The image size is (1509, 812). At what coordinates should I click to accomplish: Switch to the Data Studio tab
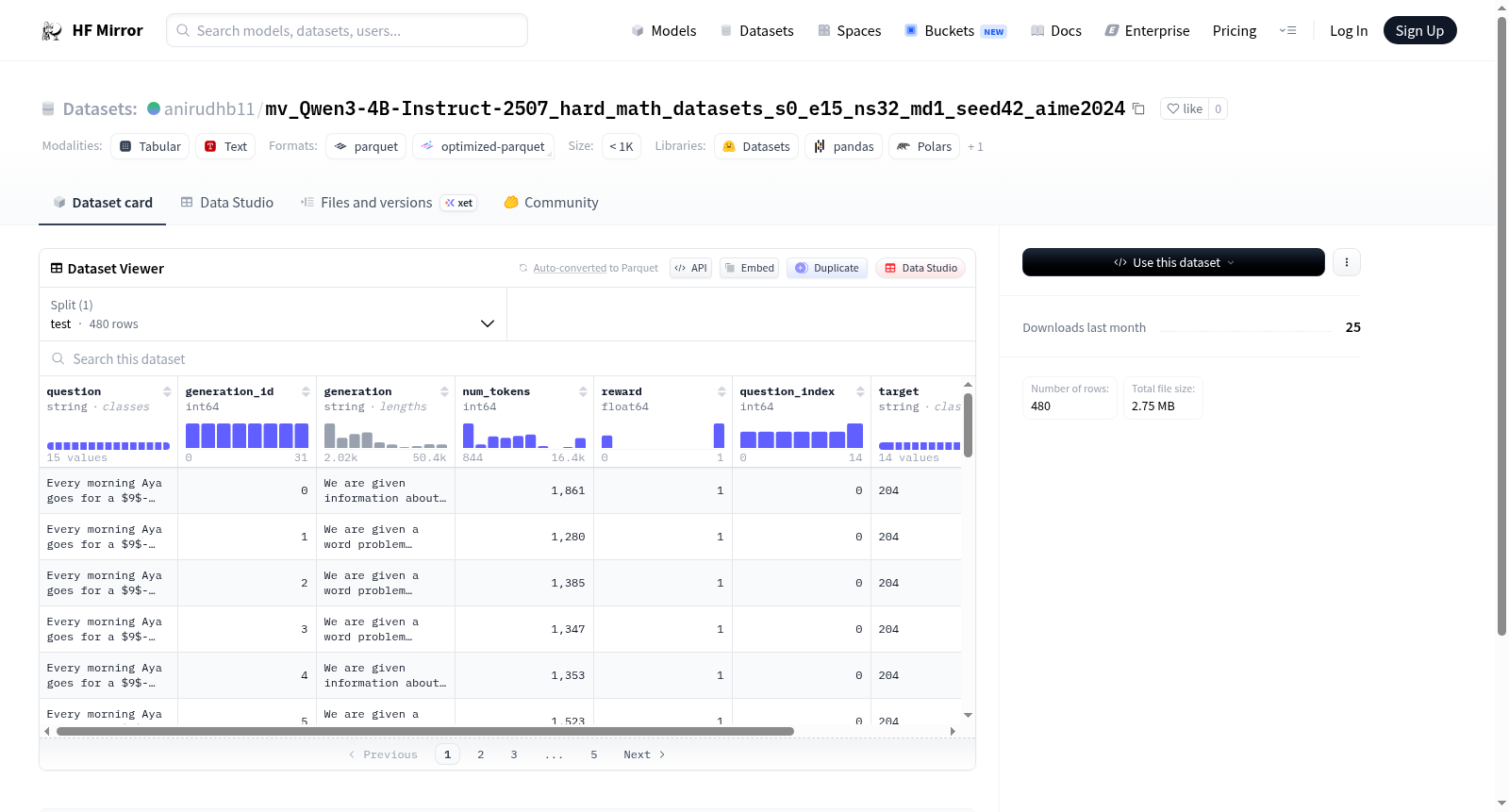point(227,203)
